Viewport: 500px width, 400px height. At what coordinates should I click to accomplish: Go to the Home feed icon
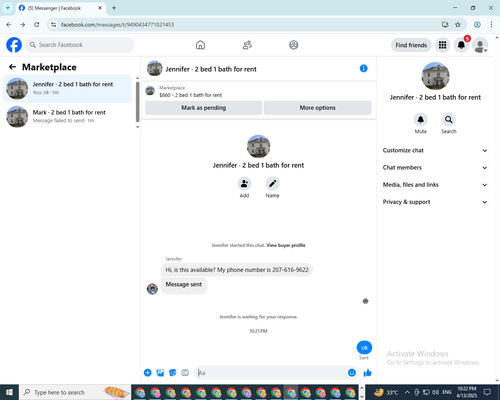200,45
